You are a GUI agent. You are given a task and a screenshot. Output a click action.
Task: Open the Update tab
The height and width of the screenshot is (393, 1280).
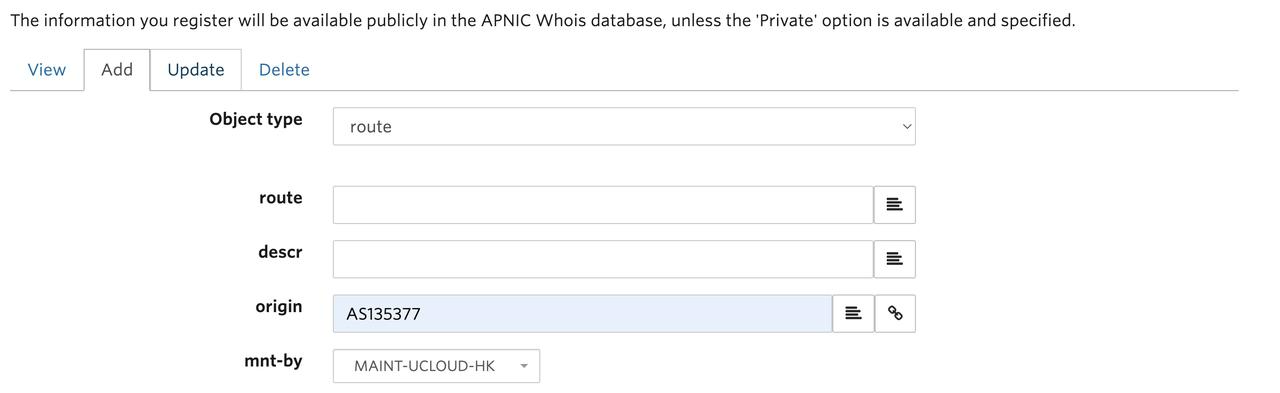(x=196, y=70)
